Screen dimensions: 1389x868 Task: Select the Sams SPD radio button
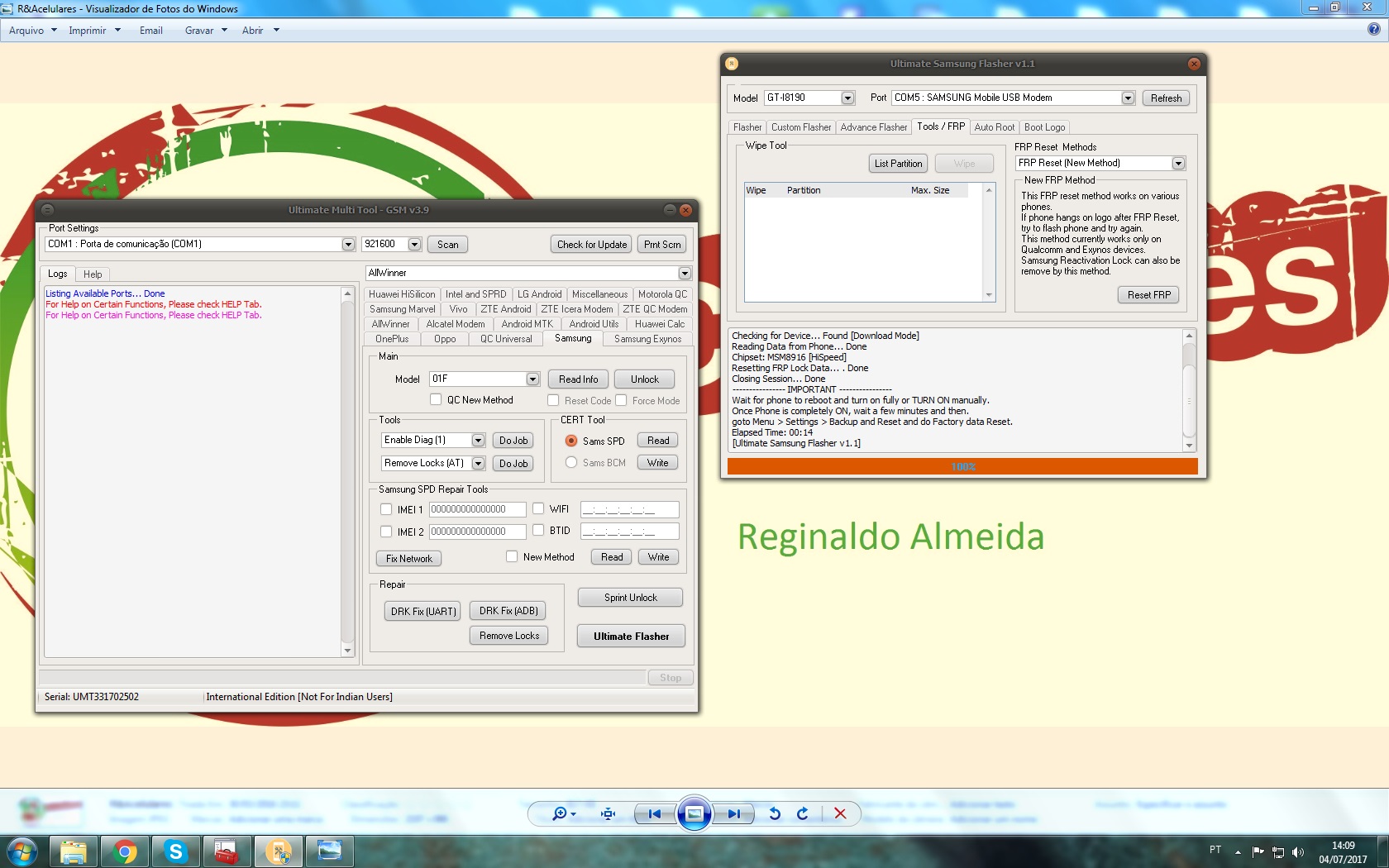[571, 441]
